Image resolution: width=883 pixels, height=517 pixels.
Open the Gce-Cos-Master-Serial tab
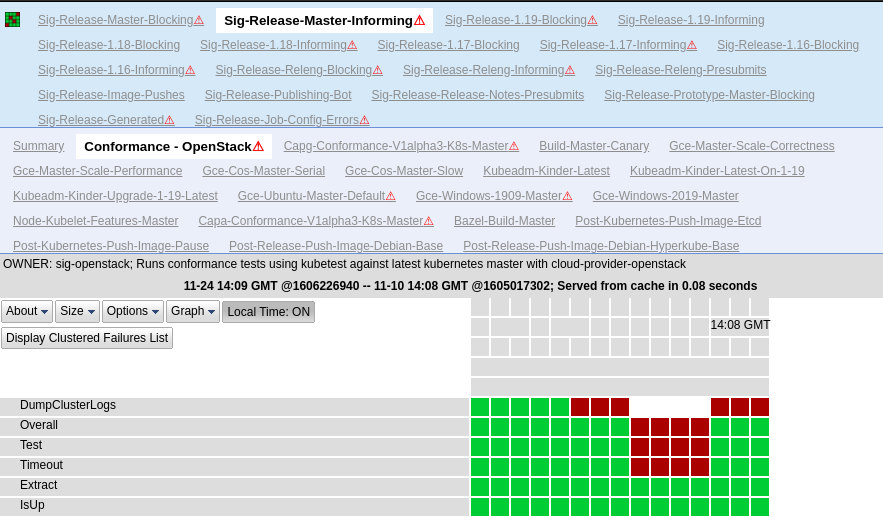264,171
